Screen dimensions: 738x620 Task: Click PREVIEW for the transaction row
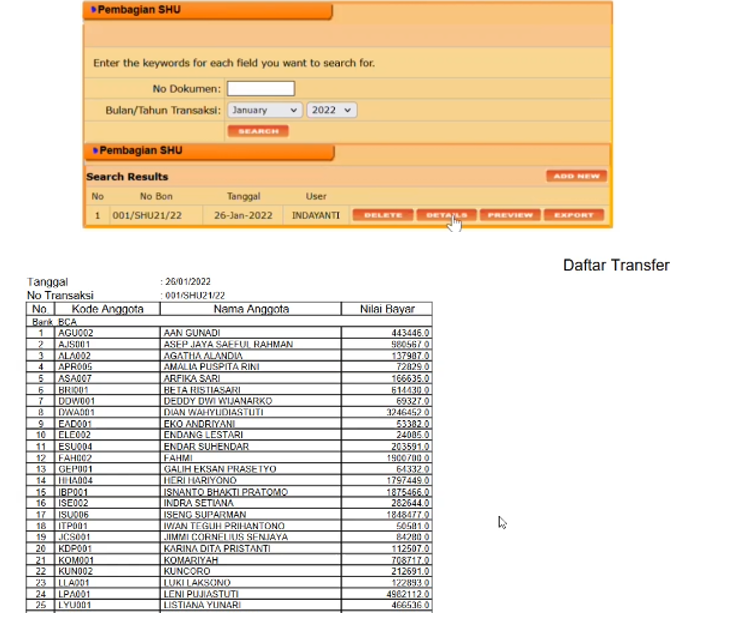510,215
